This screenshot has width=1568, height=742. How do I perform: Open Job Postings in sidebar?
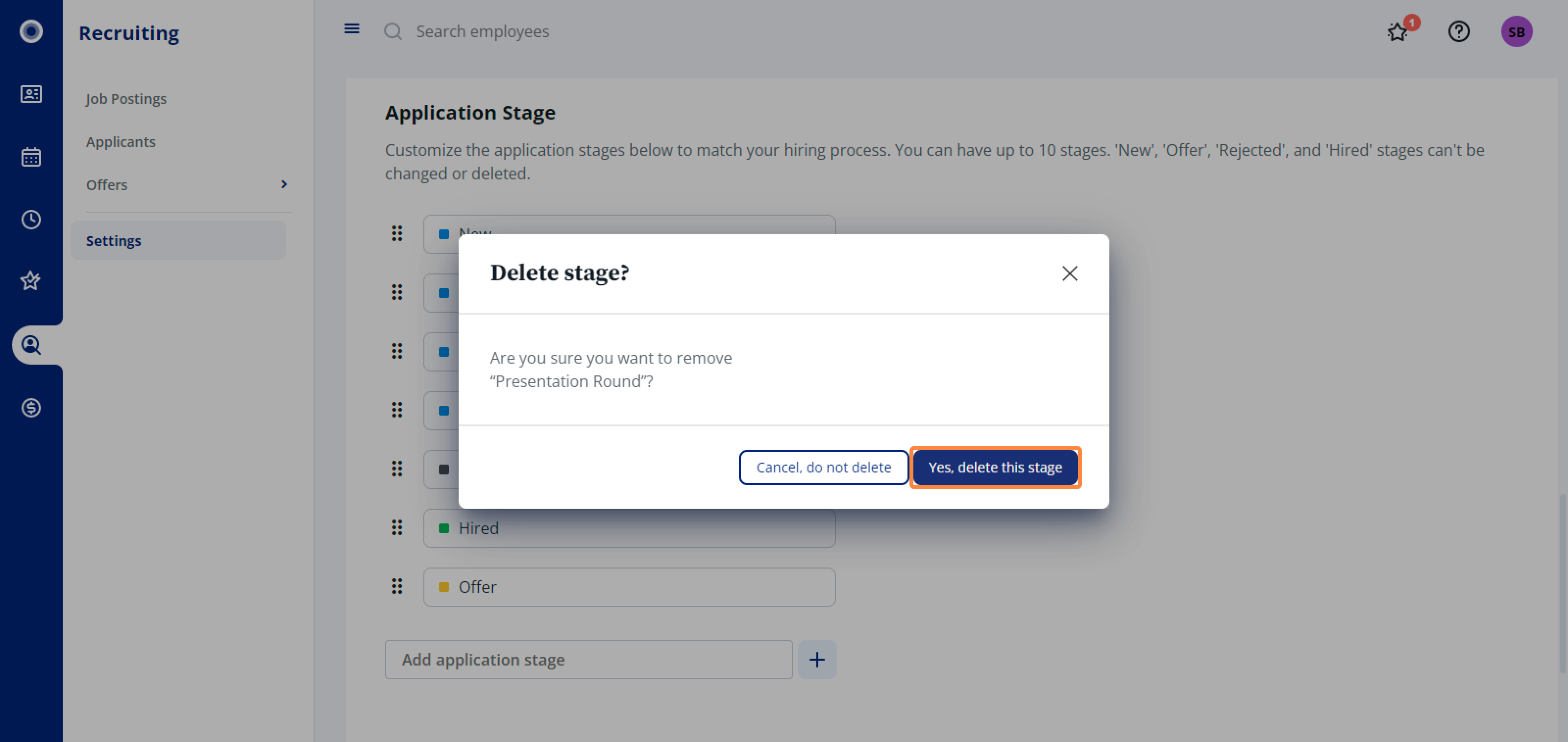[x=126, y=99]
